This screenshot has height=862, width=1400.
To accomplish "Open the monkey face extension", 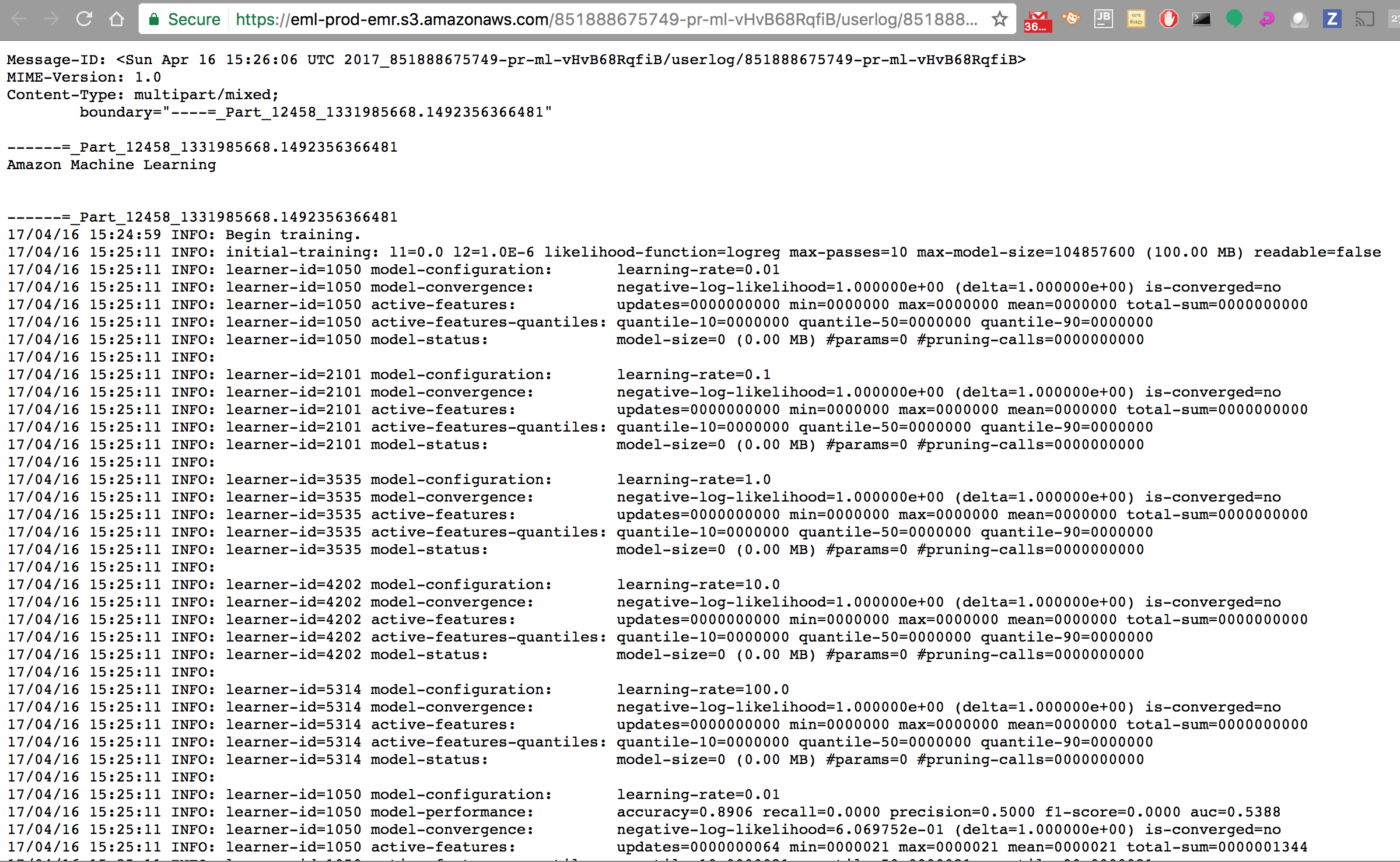I will [x=1070, y=19].
